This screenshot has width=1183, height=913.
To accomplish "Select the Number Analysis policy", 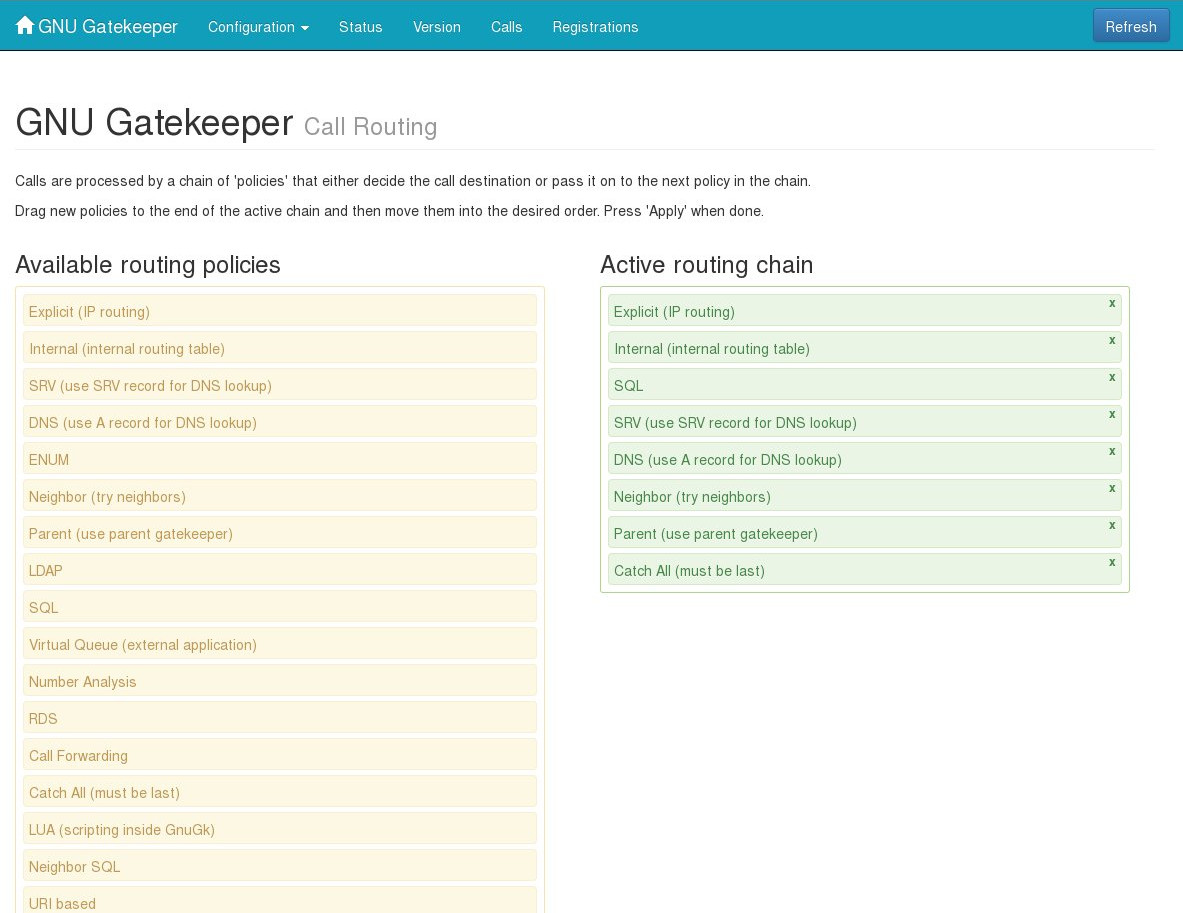I will (280, 681).
